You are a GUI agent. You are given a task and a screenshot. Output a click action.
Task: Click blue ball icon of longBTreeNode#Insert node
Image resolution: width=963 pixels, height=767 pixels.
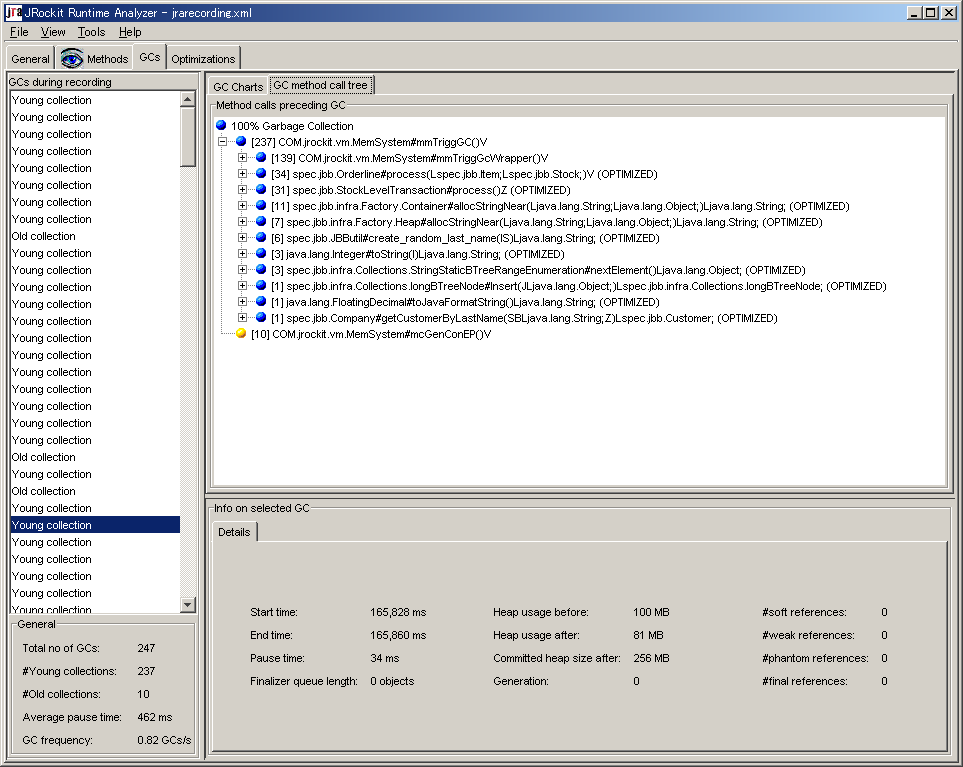(261, 285)
